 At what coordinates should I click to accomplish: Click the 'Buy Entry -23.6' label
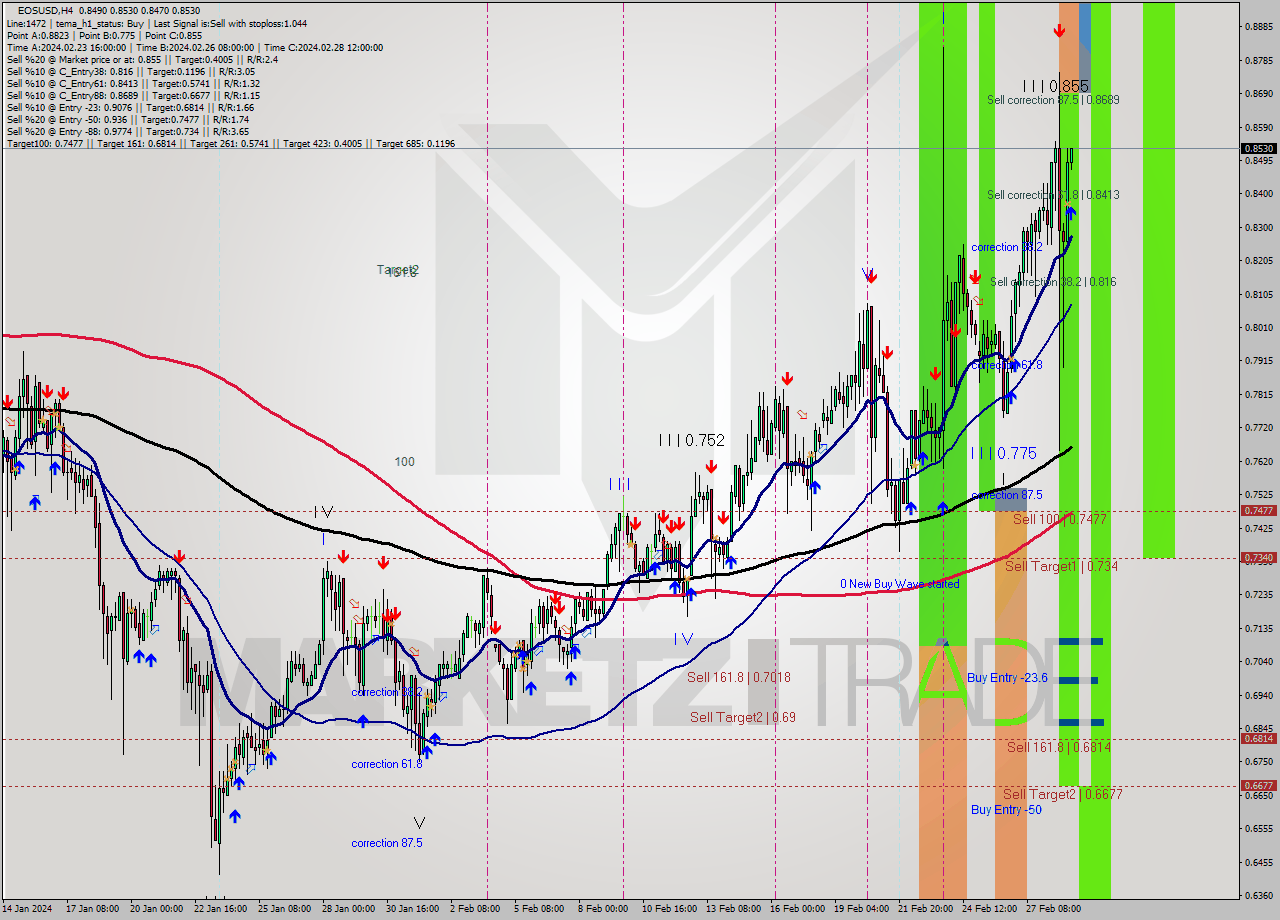[x=1007, y=678]
